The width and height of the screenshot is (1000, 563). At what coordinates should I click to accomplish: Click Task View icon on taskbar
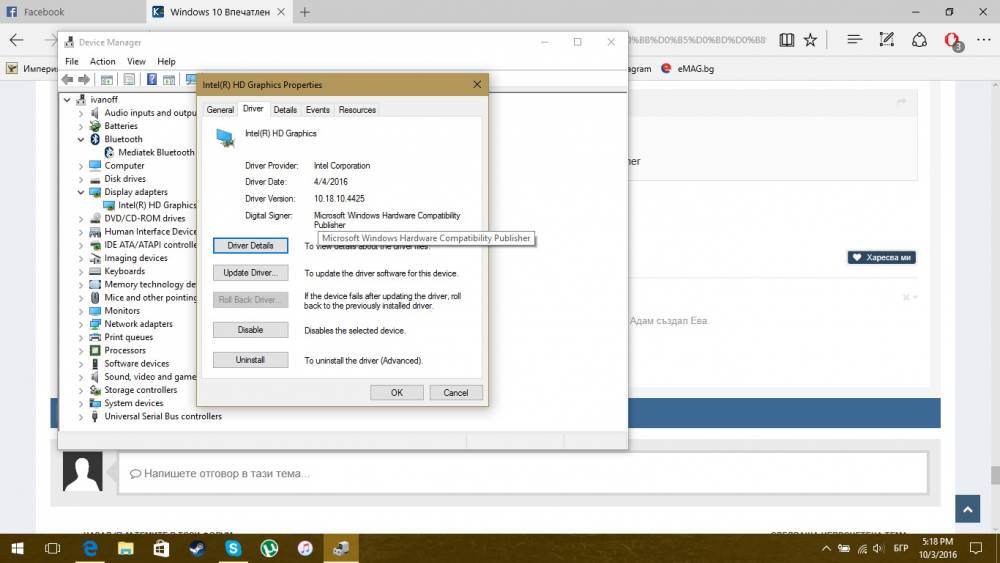pos(52,548)
